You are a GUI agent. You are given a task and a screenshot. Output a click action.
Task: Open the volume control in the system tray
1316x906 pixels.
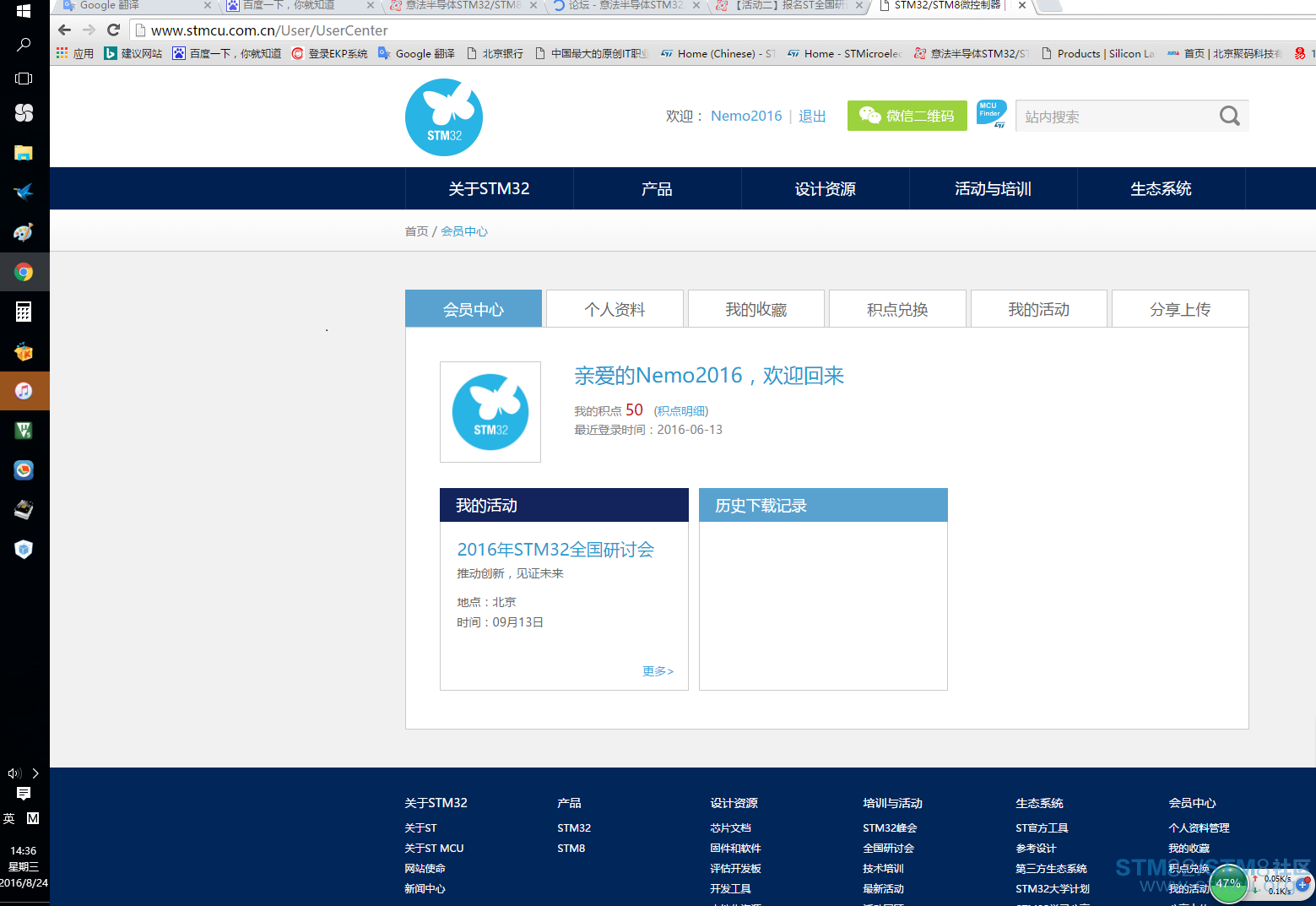coord(14,773)
